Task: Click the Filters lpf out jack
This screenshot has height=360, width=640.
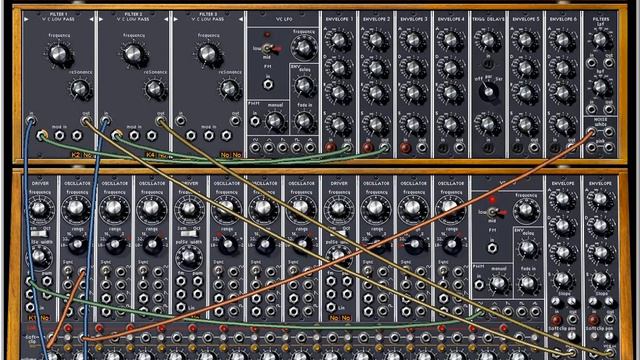Action: click(x=609, y=63)
